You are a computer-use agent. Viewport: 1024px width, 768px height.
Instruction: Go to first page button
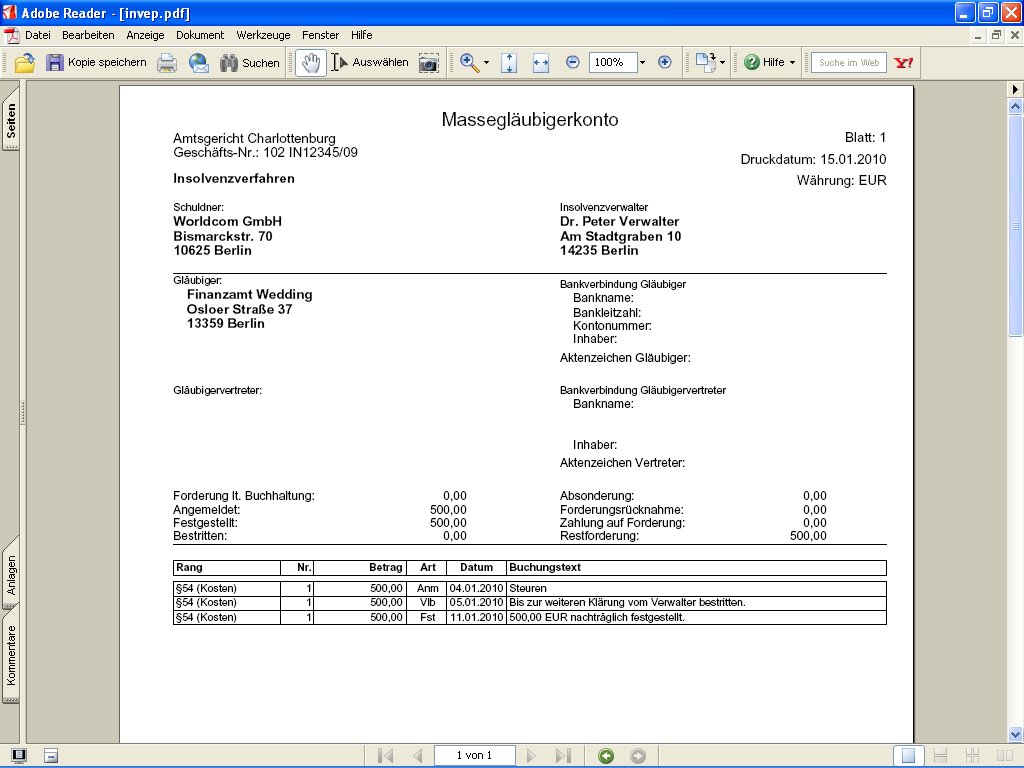(x=385, y=756)
